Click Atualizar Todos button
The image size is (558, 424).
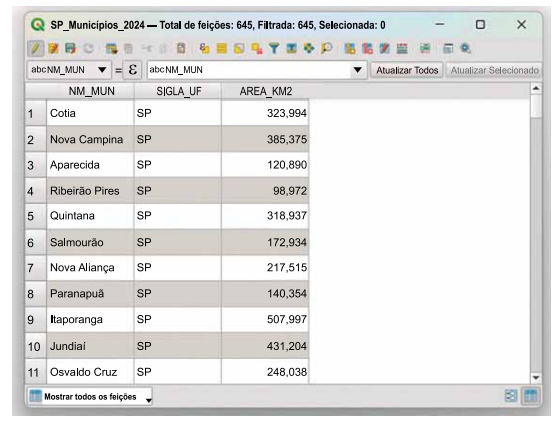pos(407,70)
